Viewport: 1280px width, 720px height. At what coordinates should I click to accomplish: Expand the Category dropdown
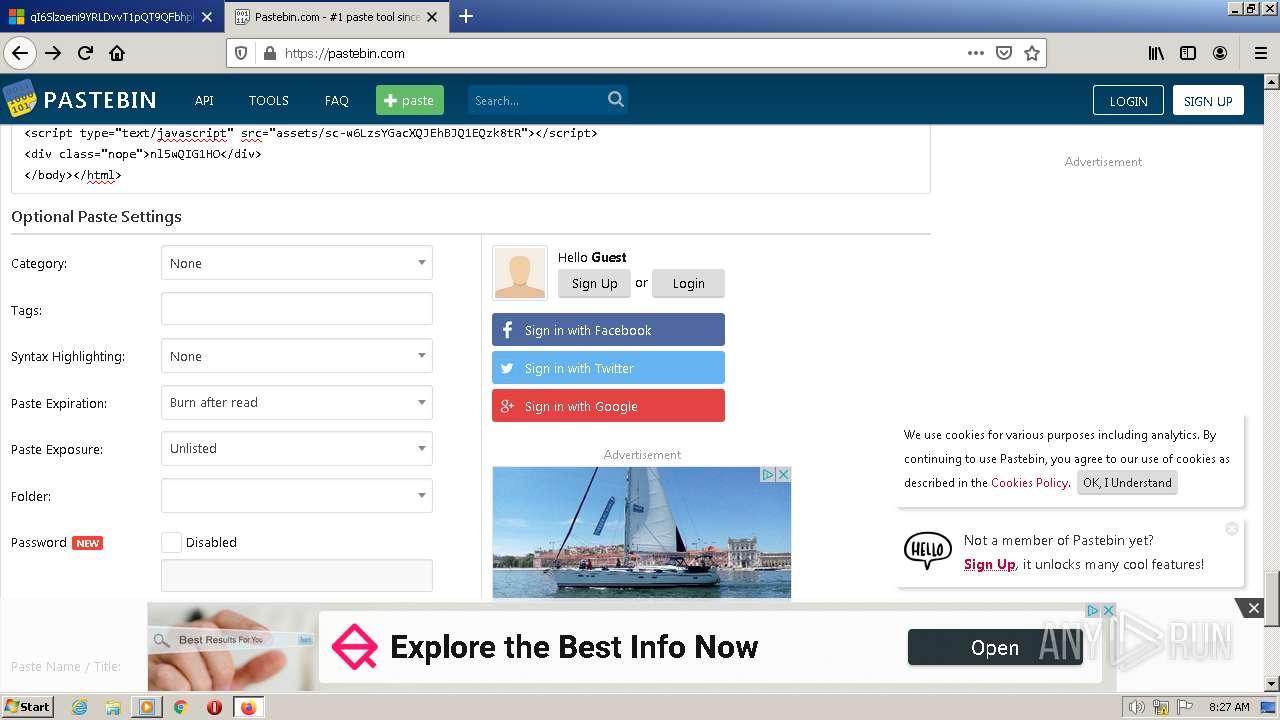[x=297, y=263]
